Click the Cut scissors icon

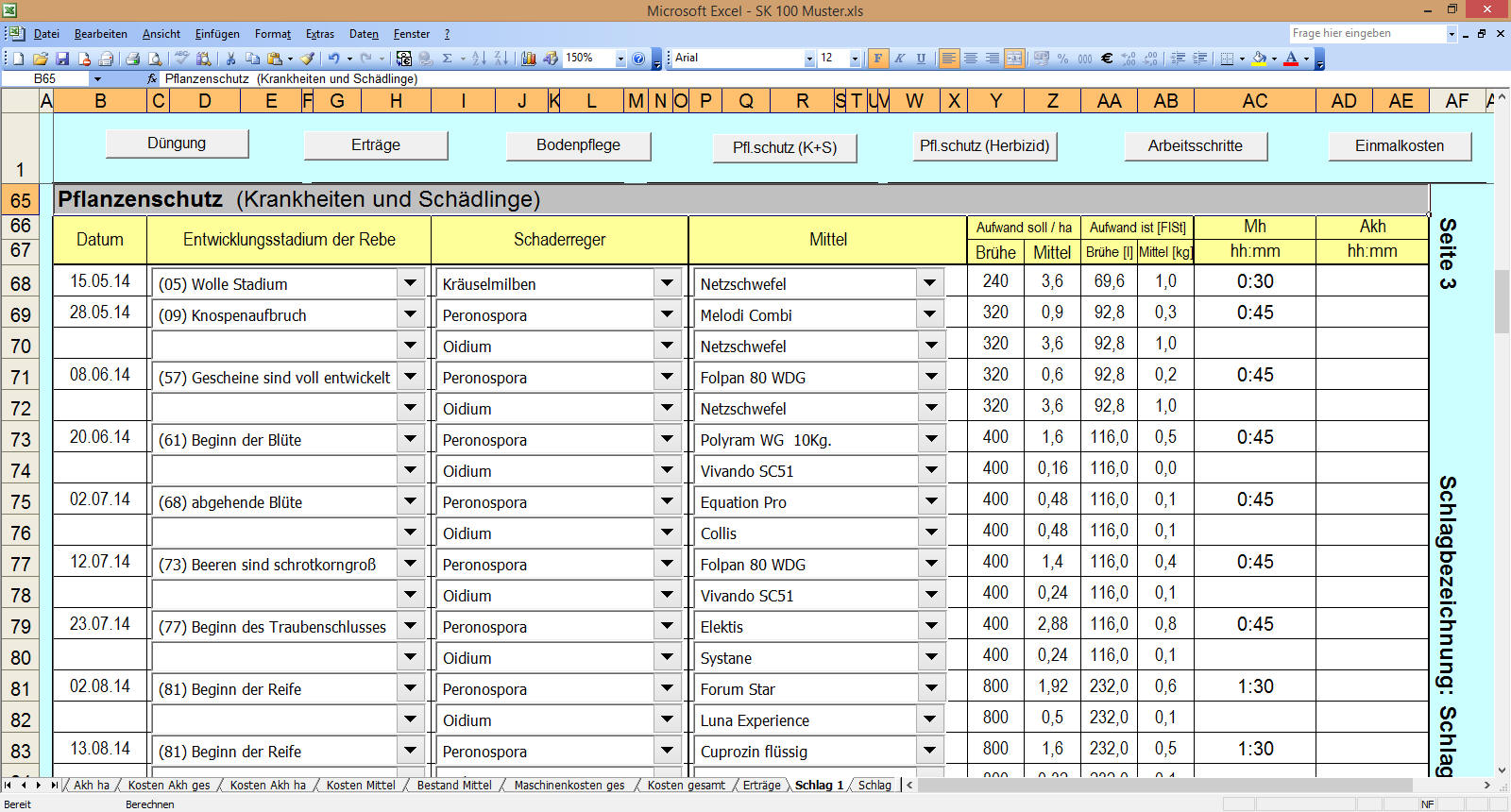click(x=230, y=59)
